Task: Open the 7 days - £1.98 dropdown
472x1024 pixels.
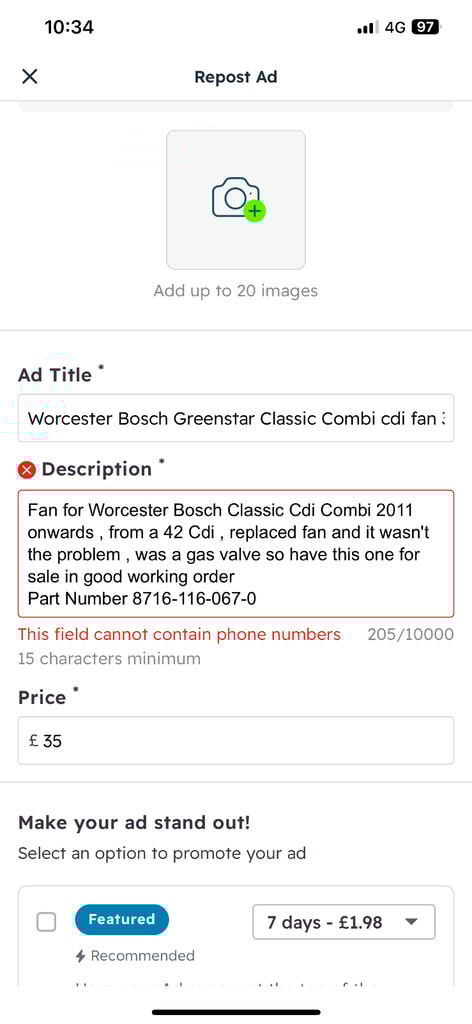Action: pyautogui.click(x=344, y=922)
